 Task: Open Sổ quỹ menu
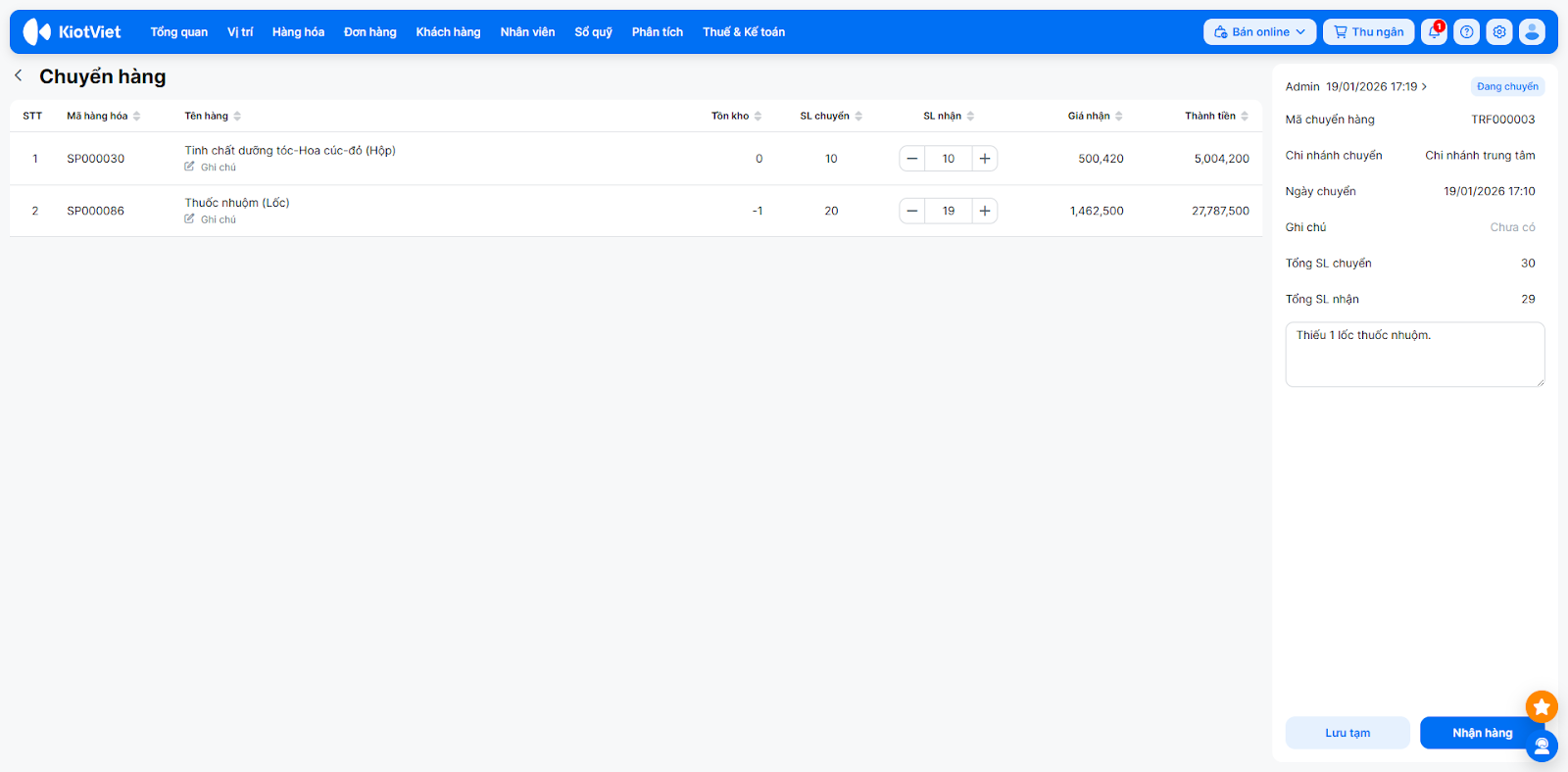593,31
